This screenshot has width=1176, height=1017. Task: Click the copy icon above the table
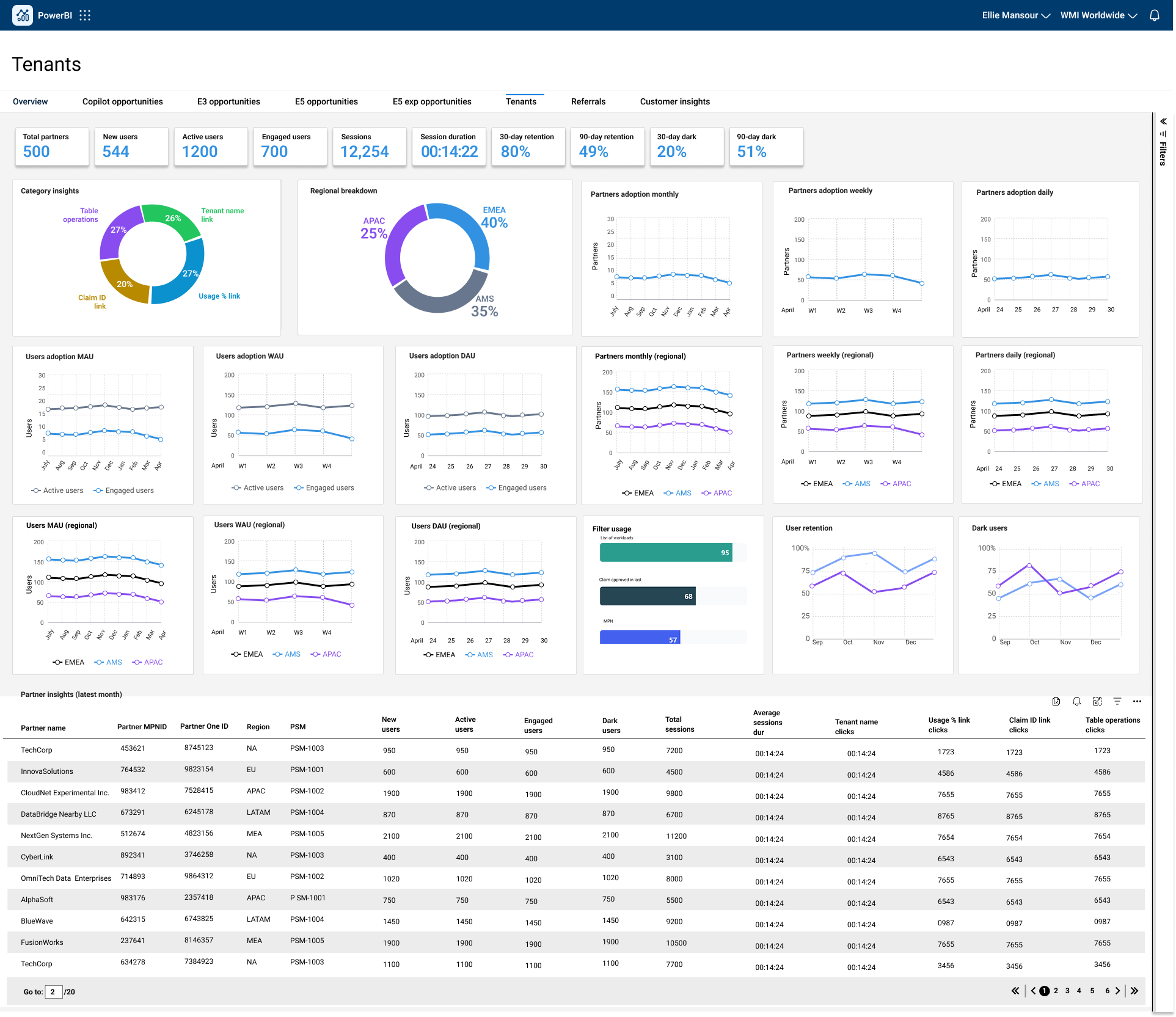point(1056,701)
